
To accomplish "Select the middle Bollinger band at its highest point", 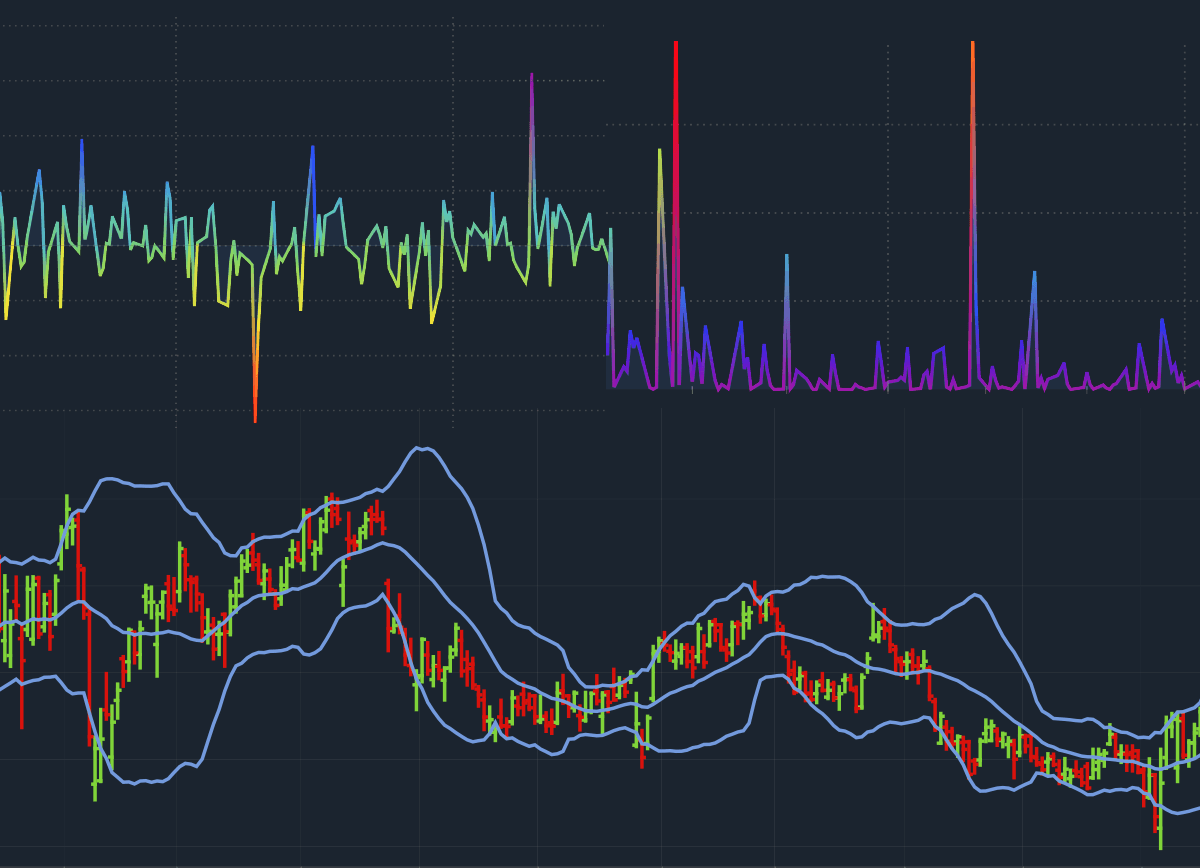I will click(x=383, y=544).
